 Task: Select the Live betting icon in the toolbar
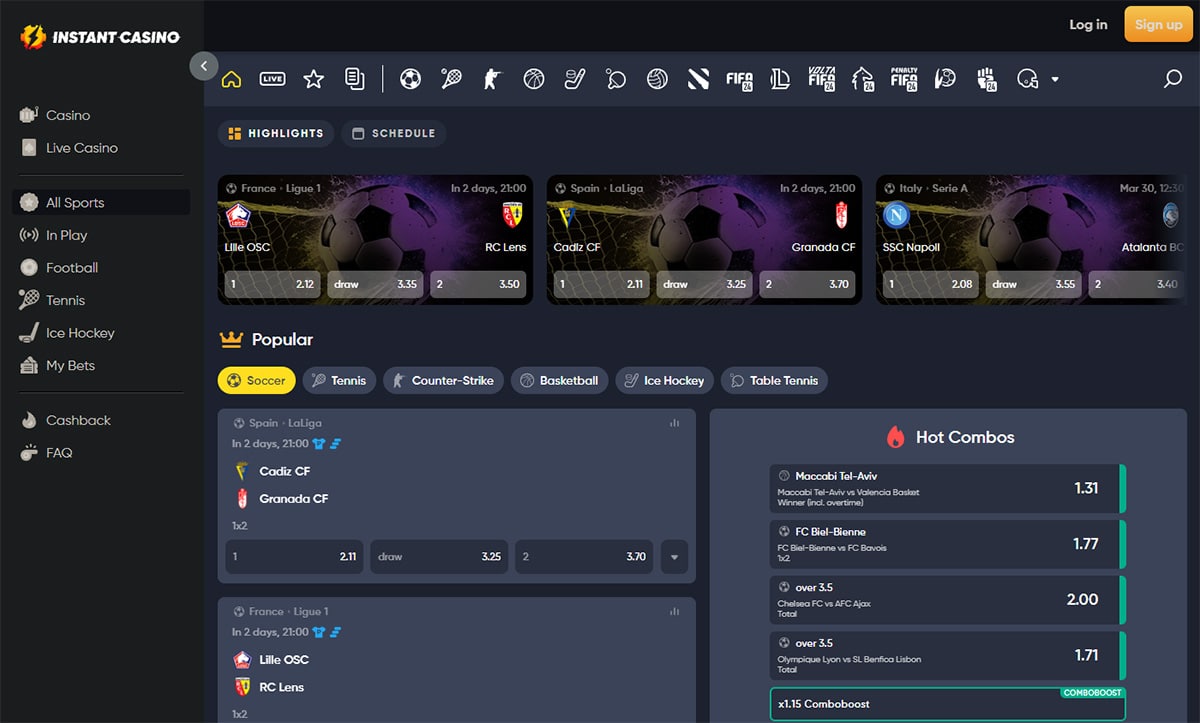(x=272, y=78)
